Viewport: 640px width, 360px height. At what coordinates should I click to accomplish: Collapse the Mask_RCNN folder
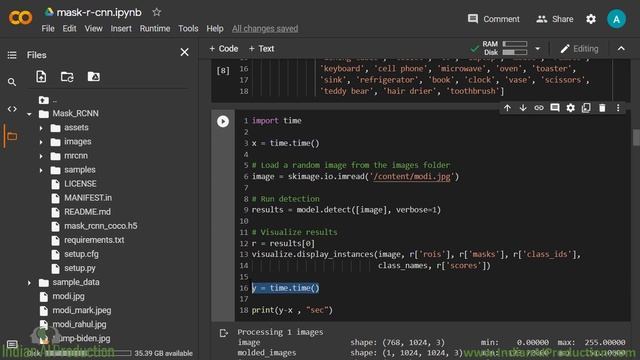29,114
